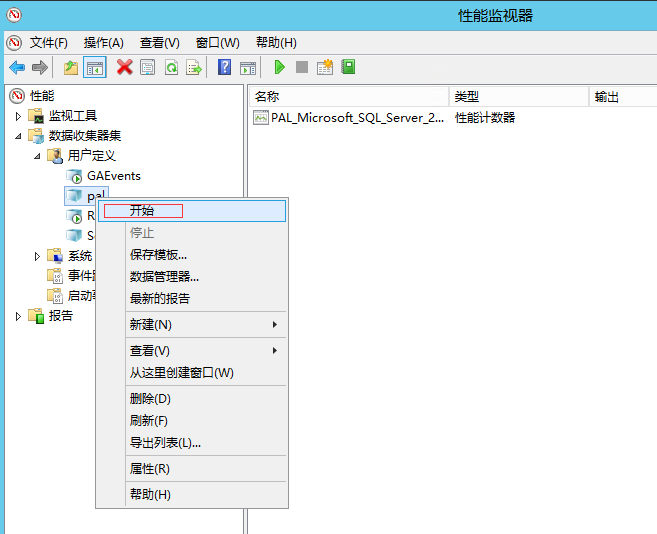The width and height of the screenshot is (657, 534).
Task: Select the 用户定义 tree item
Action: (x=91, y=156)
